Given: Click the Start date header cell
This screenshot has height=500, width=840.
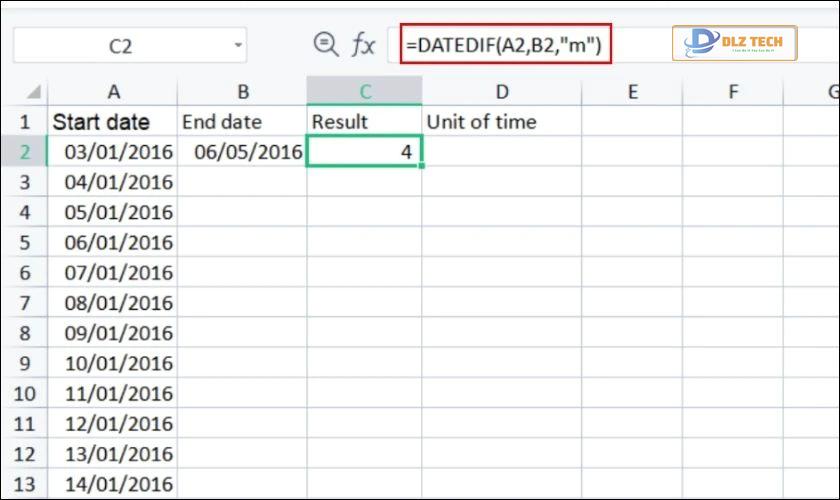Looking at the screenshot, I should pyautogui.click(x=113, y=122).
